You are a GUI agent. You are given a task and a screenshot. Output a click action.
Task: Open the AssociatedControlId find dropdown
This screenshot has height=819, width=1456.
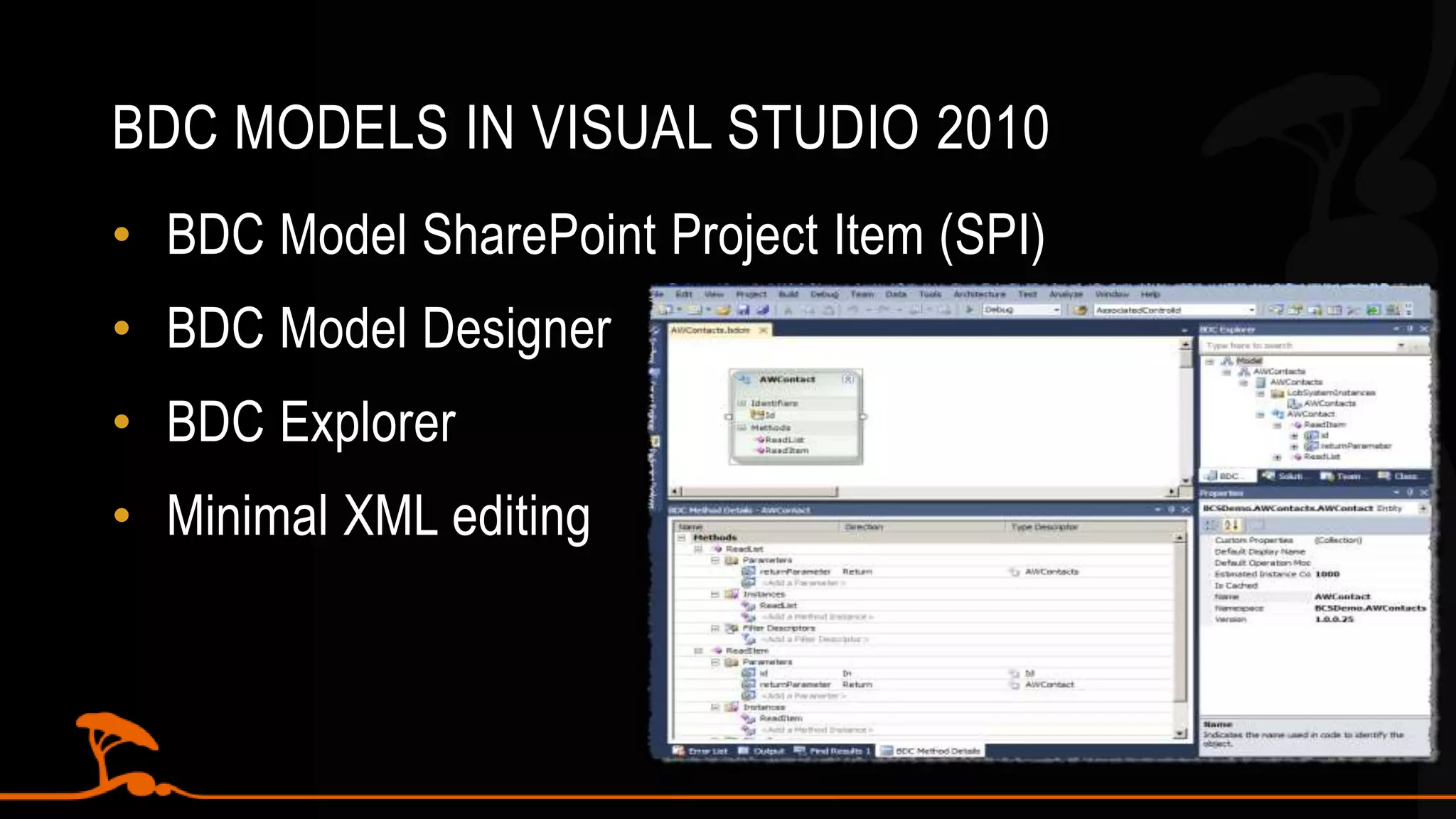[1251, 310]
